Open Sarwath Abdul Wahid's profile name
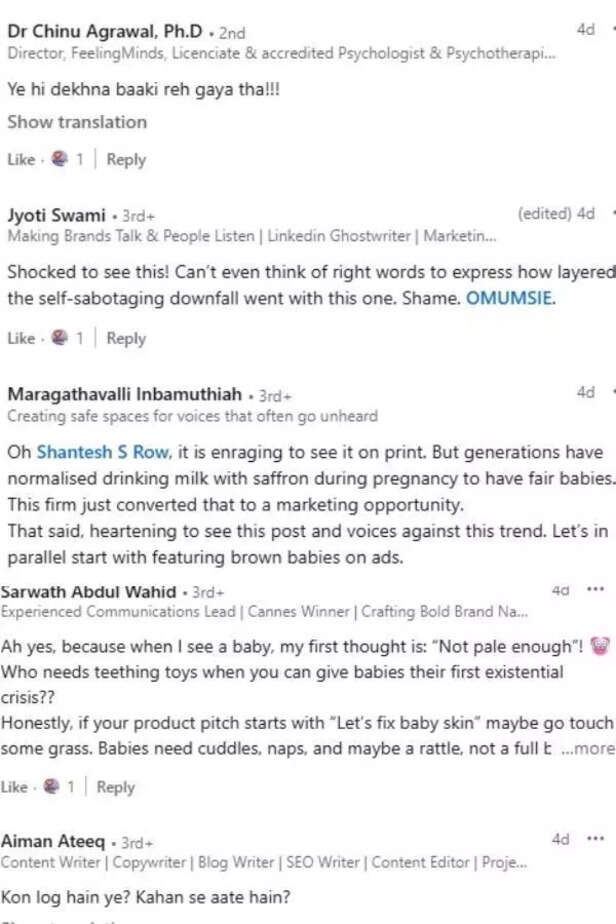 (93, 591)
